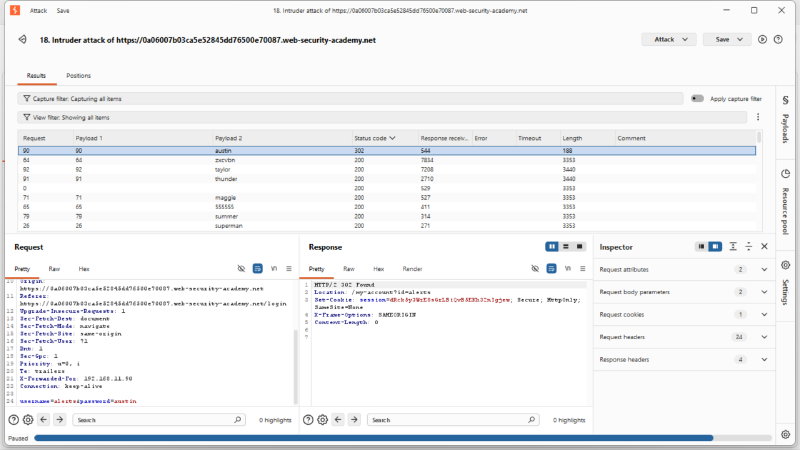Open the Render tab in Response
Screen dimensions: 800x450
click(x=412, y=269)
